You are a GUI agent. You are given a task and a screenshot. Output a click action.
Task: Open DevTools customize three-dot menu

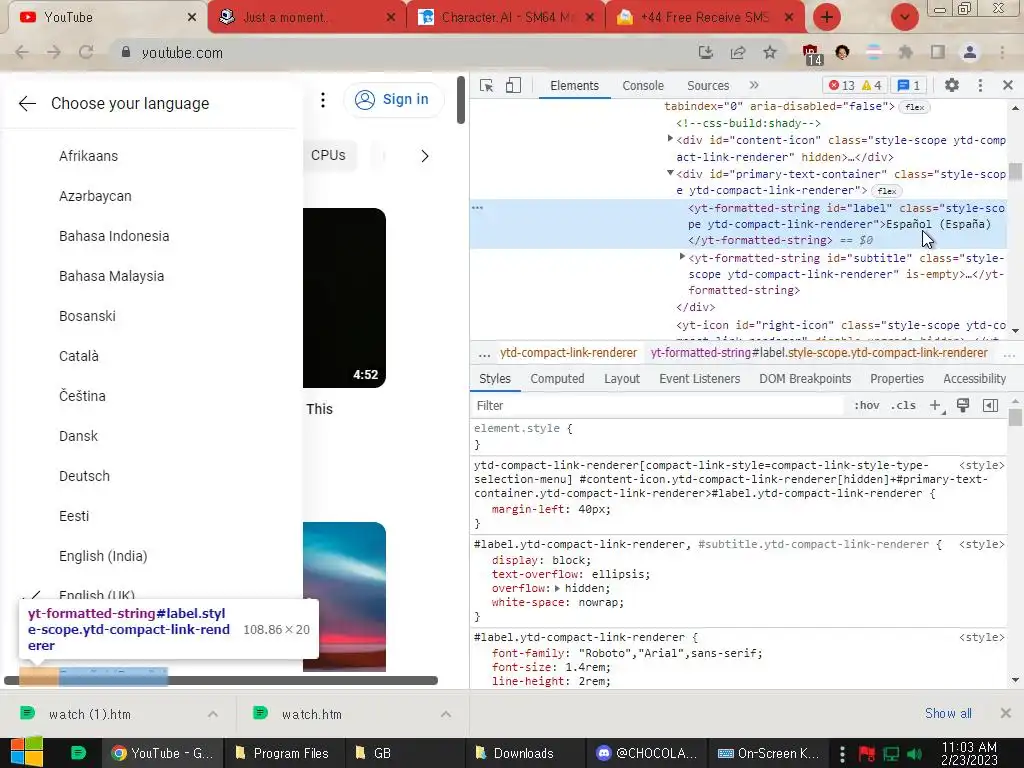(980, 85)
